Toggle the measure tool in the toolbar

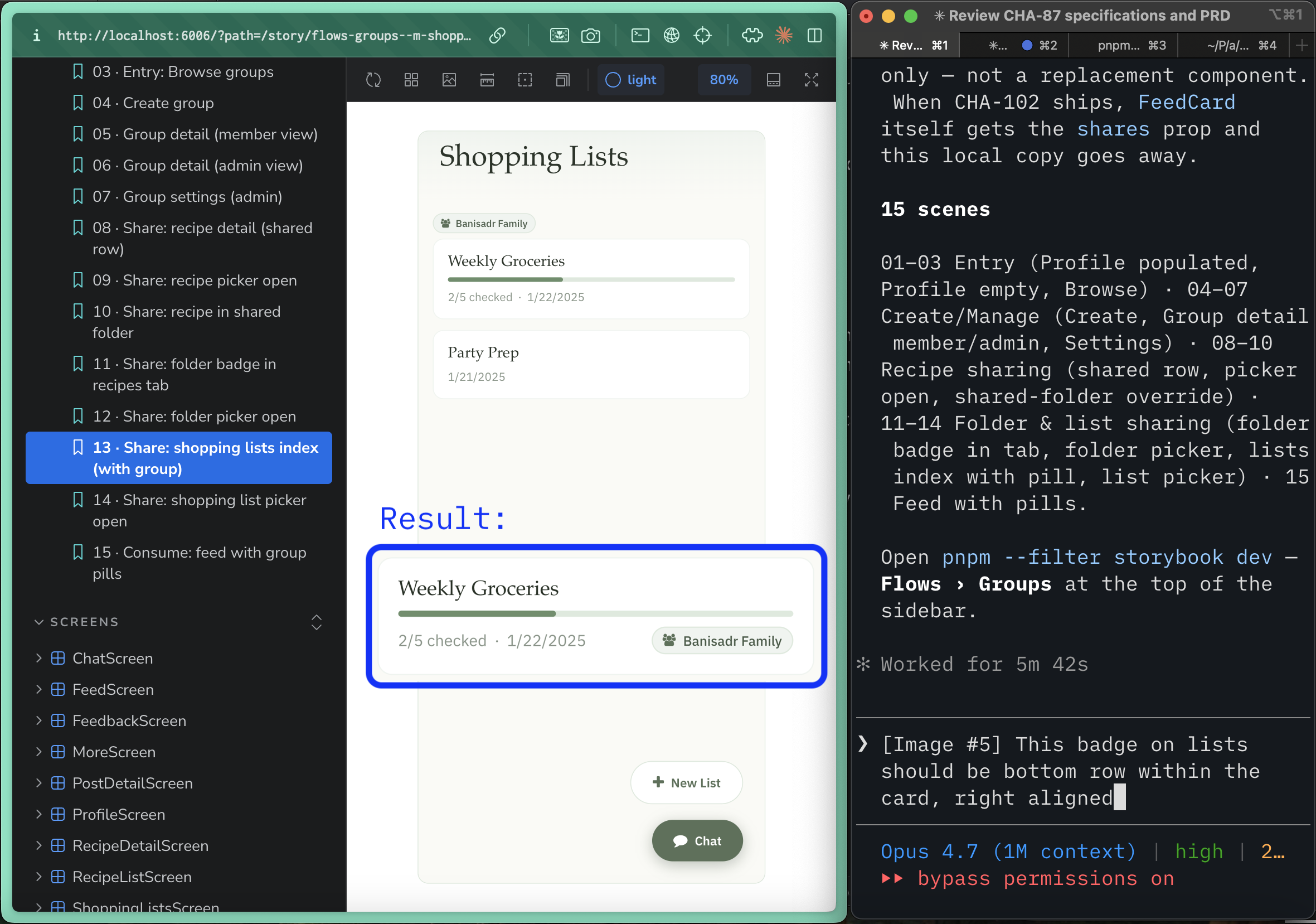[487, 80]
